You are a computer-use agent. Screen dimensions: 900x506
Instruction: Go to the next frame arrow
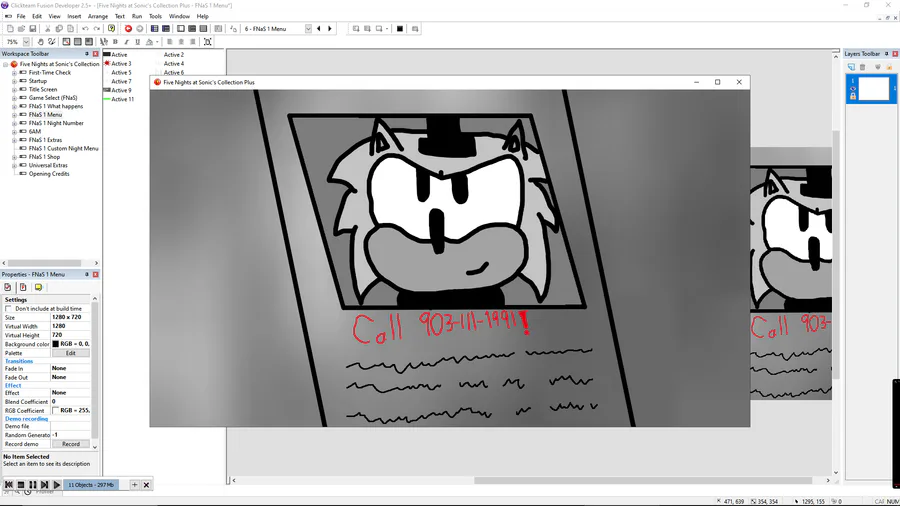coord(330,29)
